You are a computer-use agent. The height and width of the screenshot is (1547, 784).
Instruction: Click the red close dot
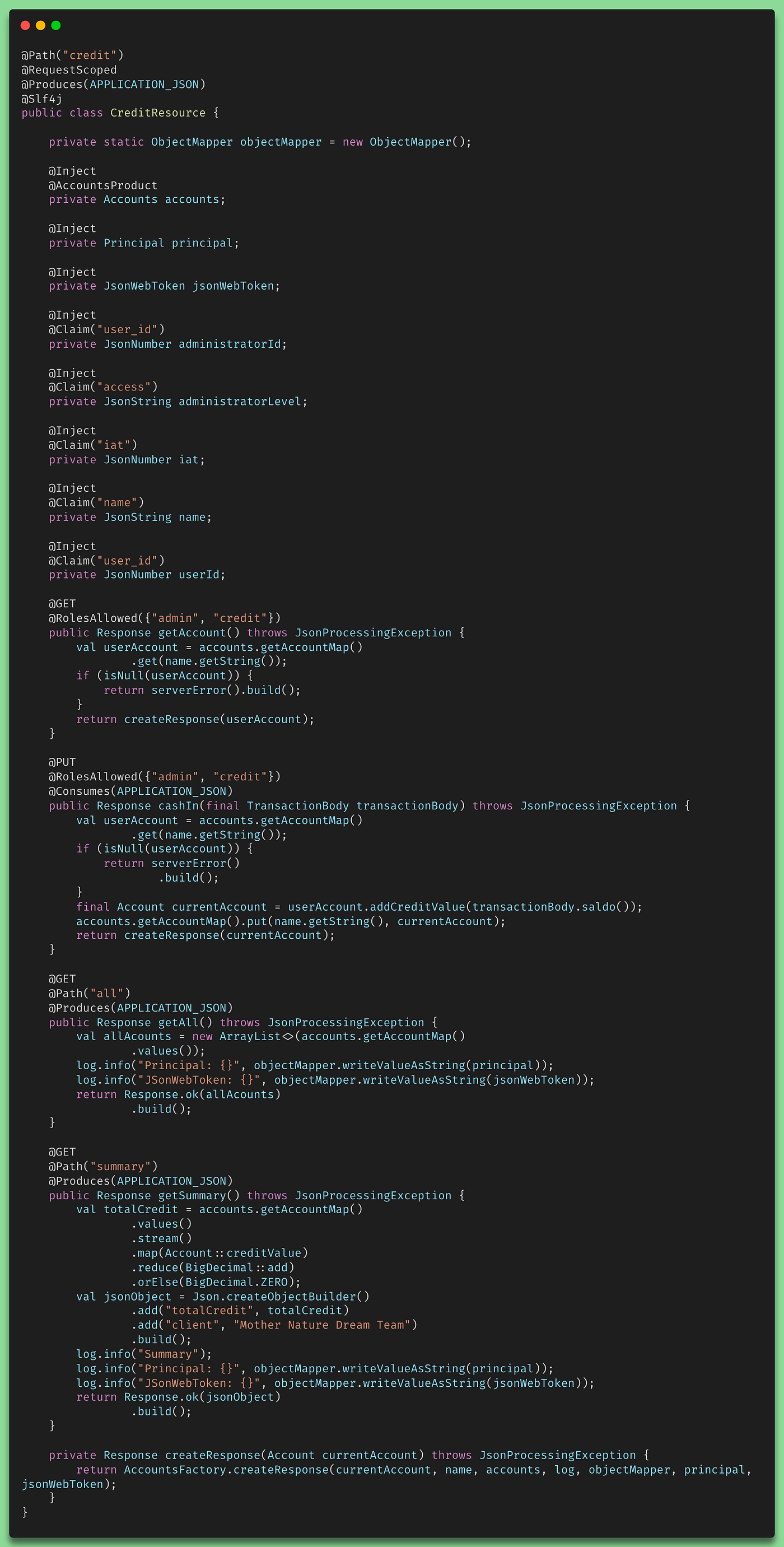click(25, 25)
